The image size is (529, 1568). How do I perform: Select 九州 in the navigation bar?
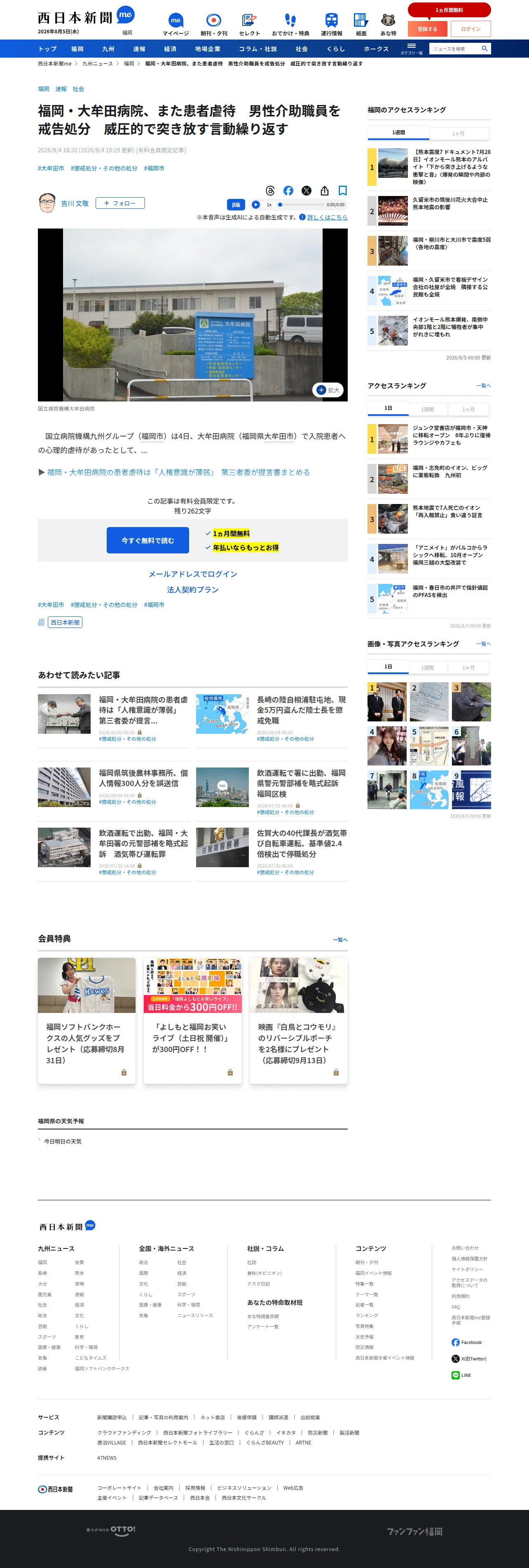108,49
